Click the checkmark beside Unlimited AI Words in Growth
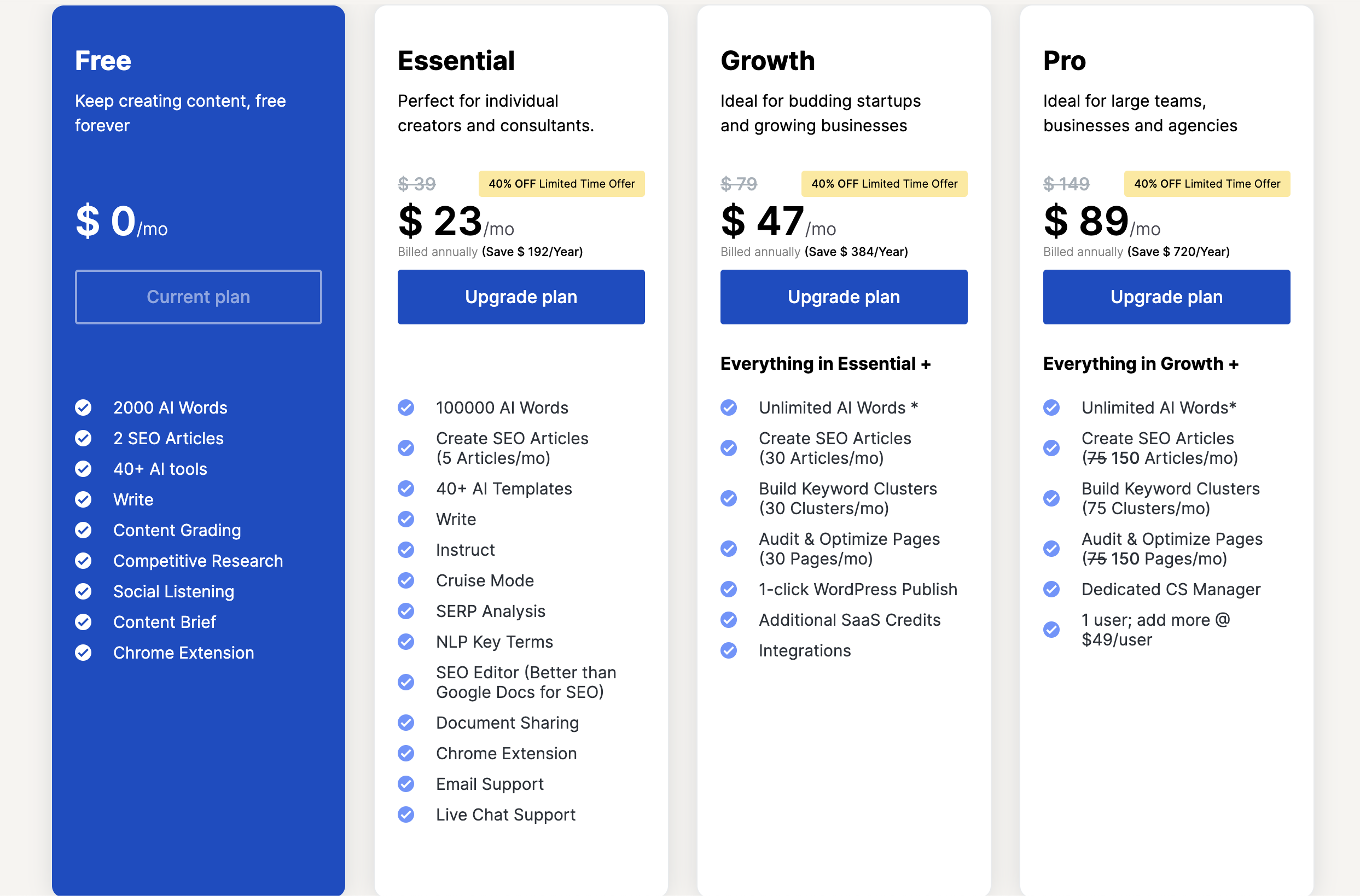 [729, 408]
